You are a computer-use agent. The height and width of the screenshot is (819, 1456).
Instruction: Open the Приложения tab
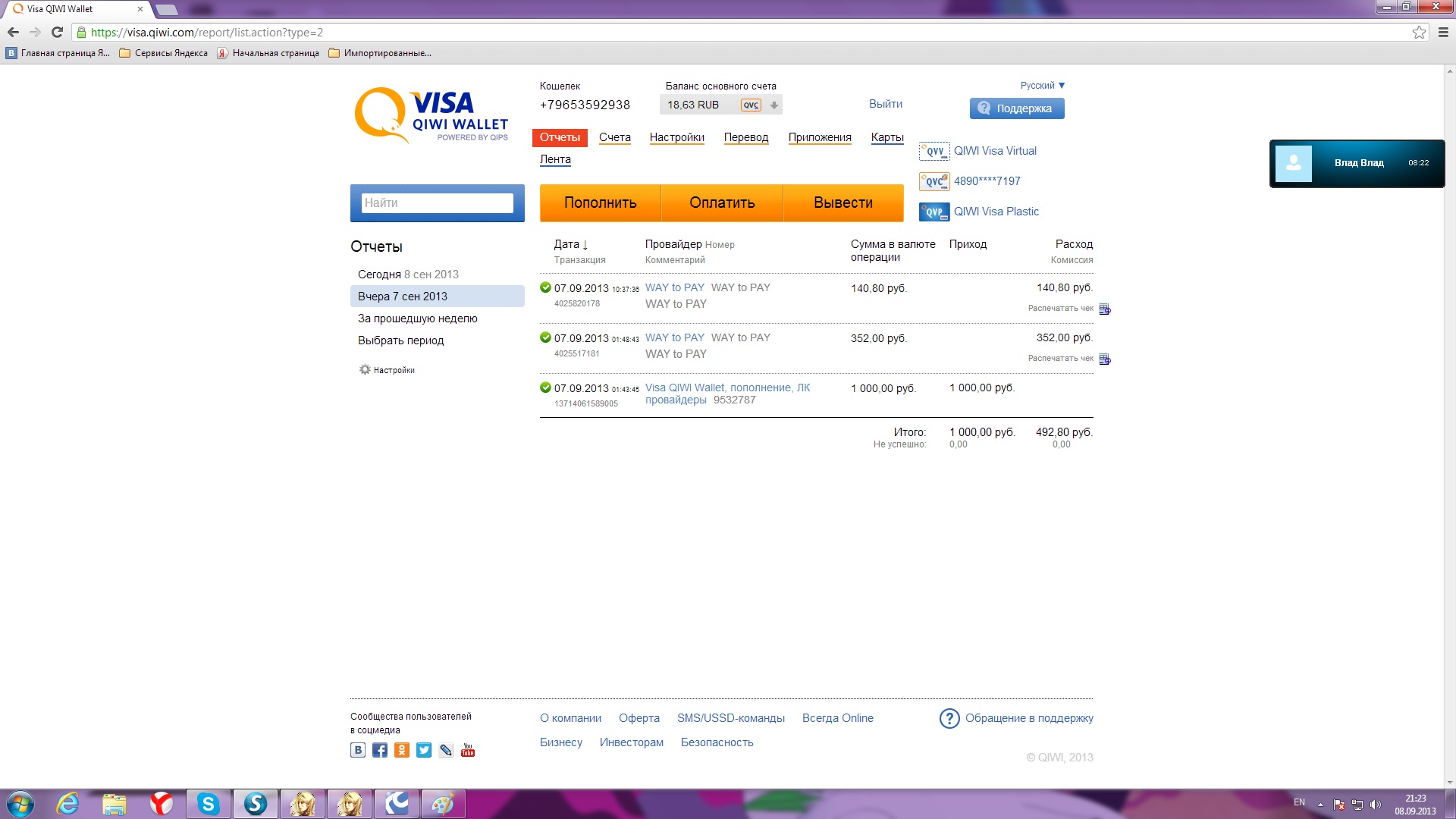tap(820, 137)
